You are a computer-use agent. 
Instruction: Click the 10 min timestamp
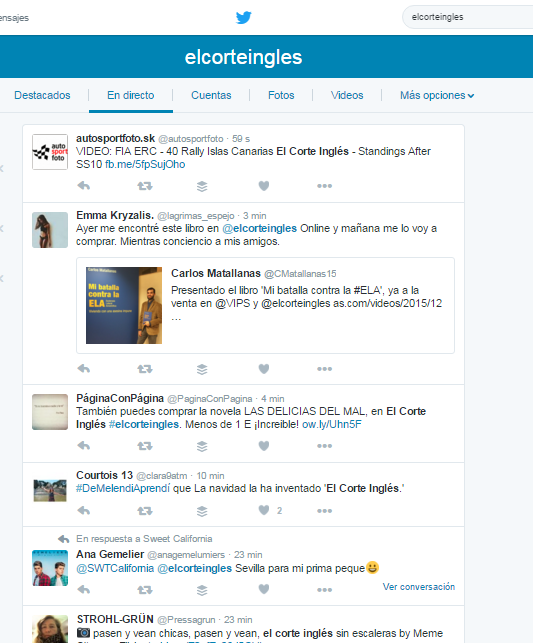(210, 476)
